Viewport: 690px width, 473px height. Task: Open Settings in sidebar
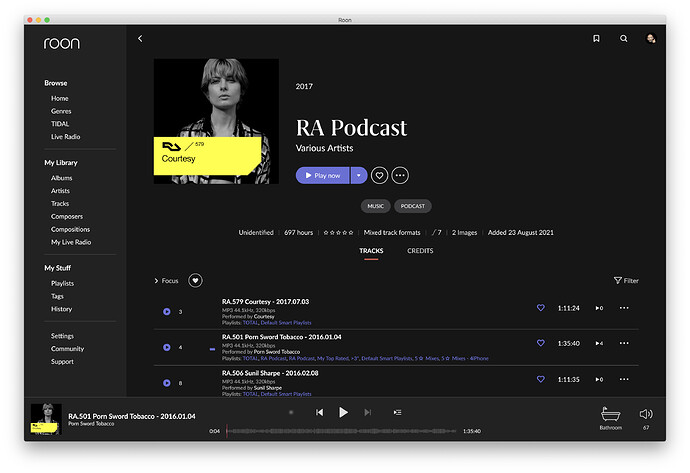click(x=62, y=336)
